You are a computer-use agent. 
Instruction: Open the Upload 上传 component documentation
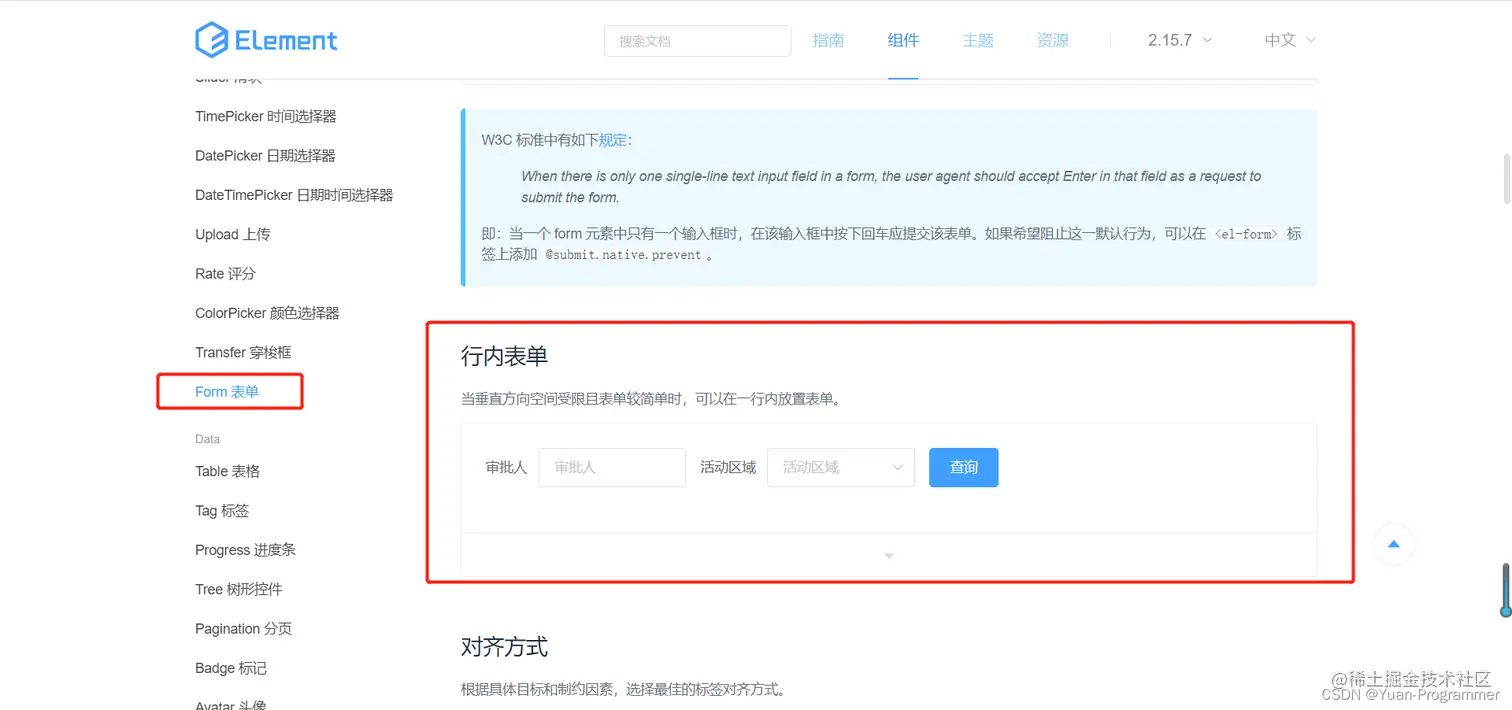(233, 234)
